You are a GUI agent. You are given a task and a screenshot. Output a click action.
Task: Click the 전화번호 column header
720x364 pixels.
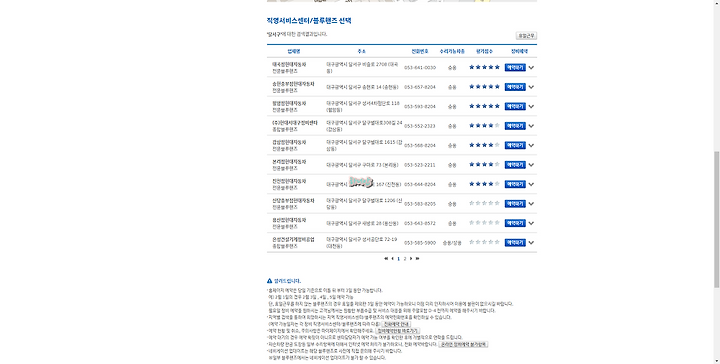coord(420,51)
